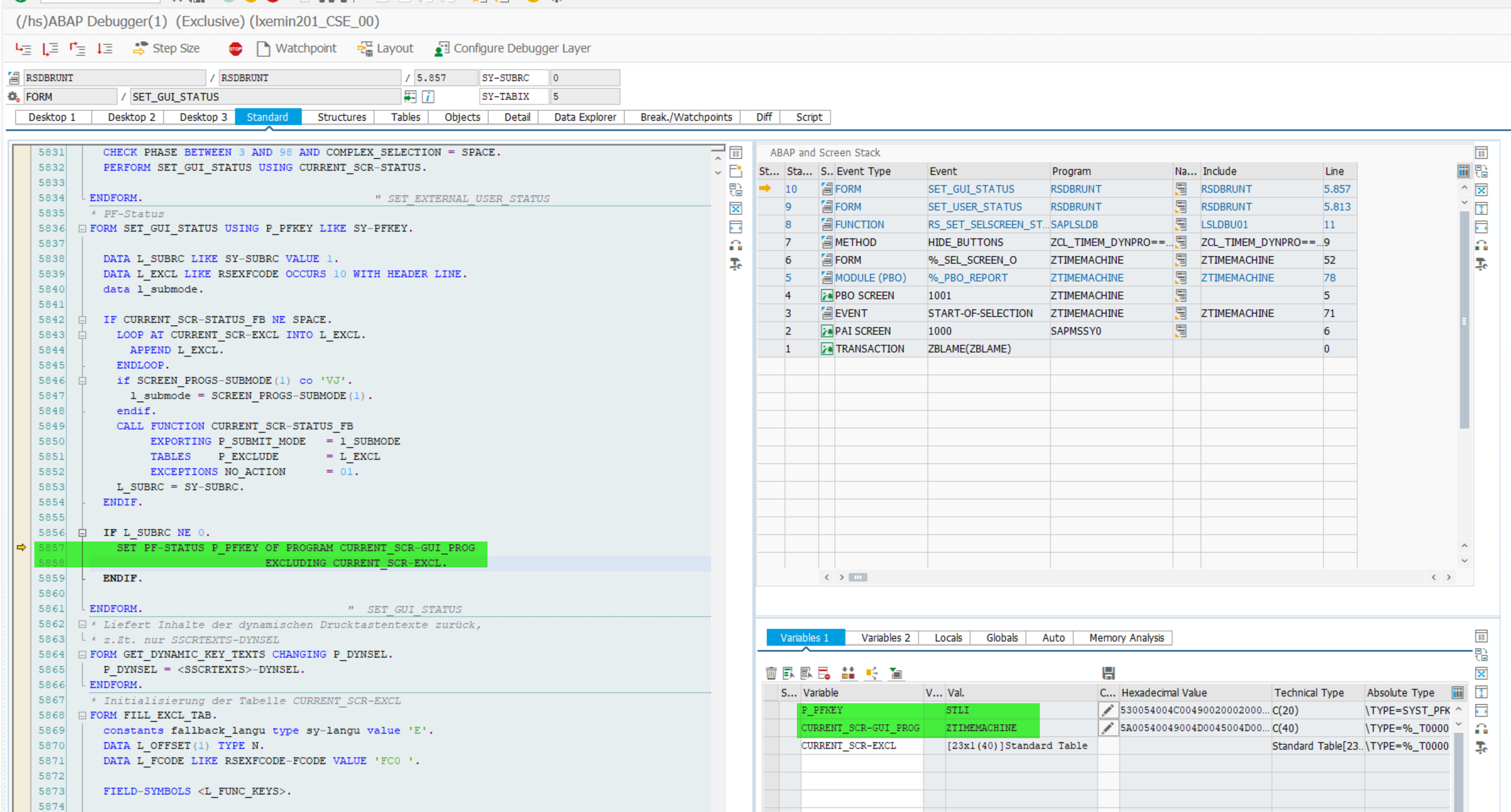Open the Configure Debugger Layer tool
This screenshot has width=1511, height=812.
[512, 48]
